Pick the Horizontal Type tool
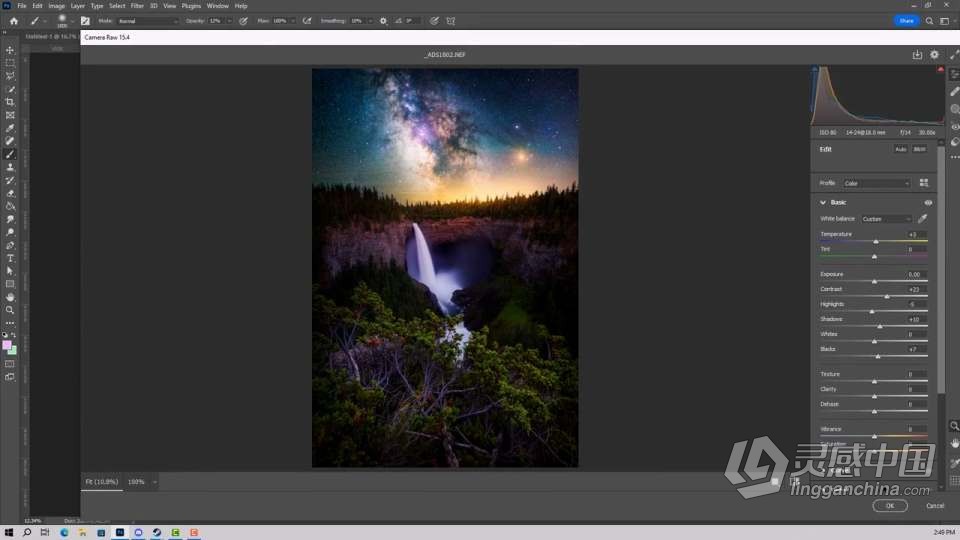The height and width of the screenshot is (540, 960). click(x=10, y=258)
